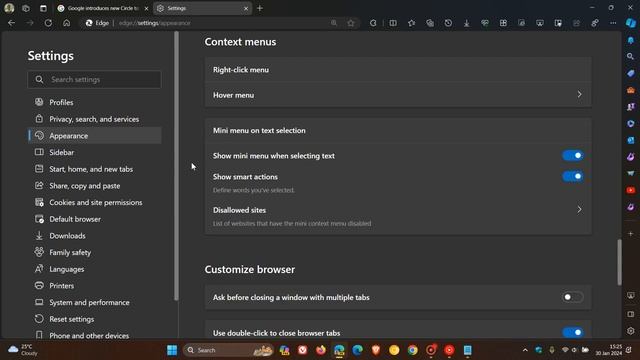This screenshot has height=360, width=640.
Task: Click the browser Home button
Action: [67, 23]
